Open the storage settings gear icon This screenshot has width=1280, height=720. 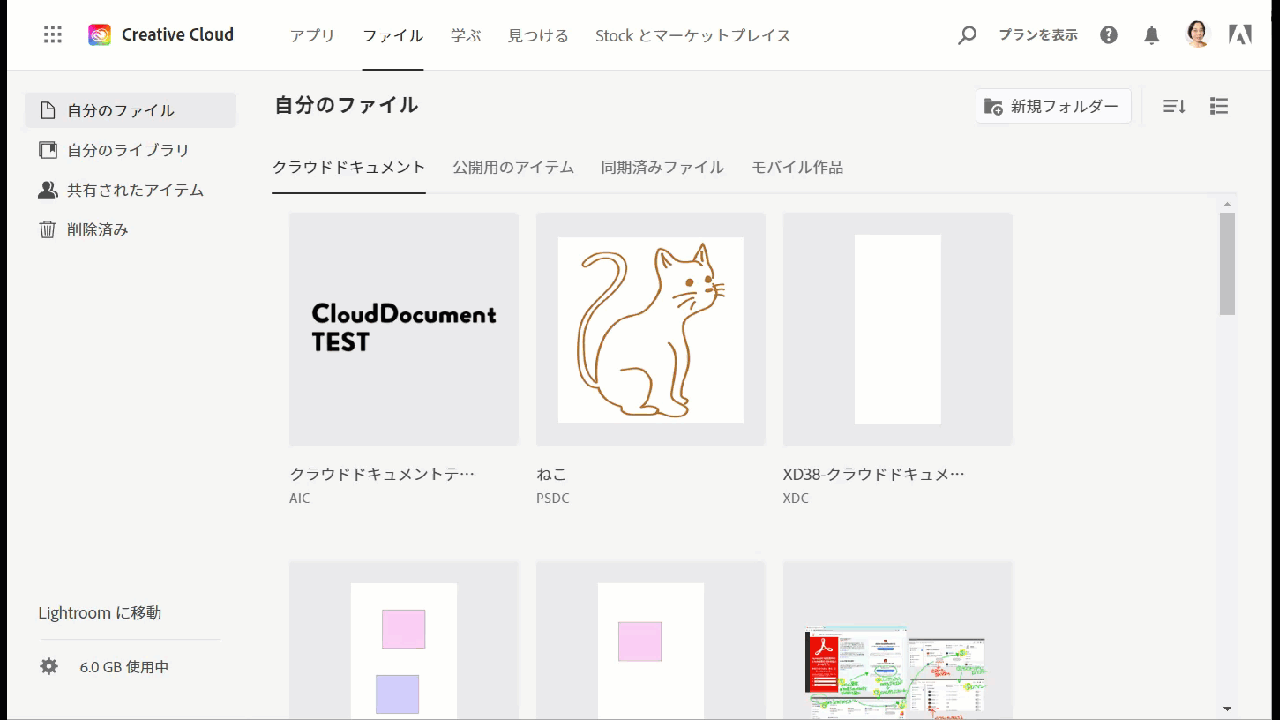point(49,666)
